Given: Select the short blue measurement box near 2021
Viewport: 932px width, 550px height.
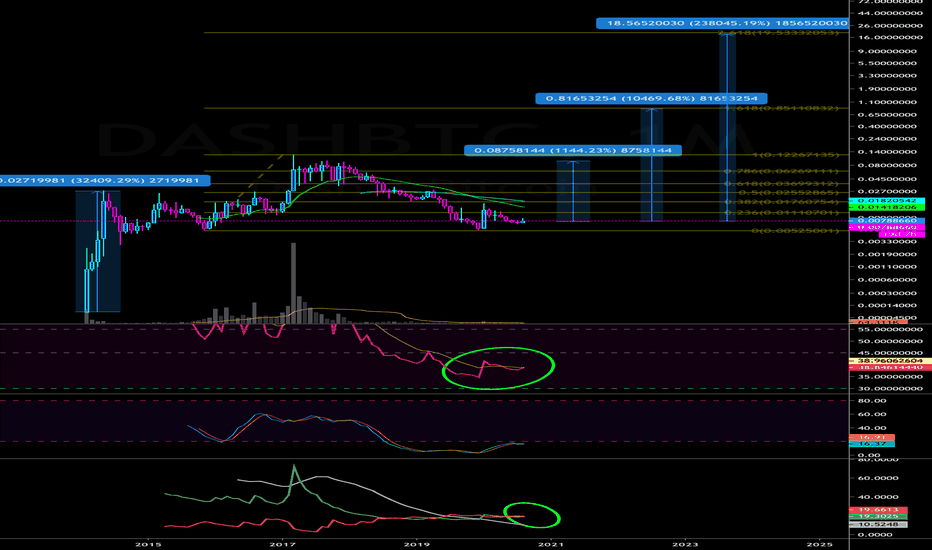Looking at the screenshot, I should click(x=573, y=191).
